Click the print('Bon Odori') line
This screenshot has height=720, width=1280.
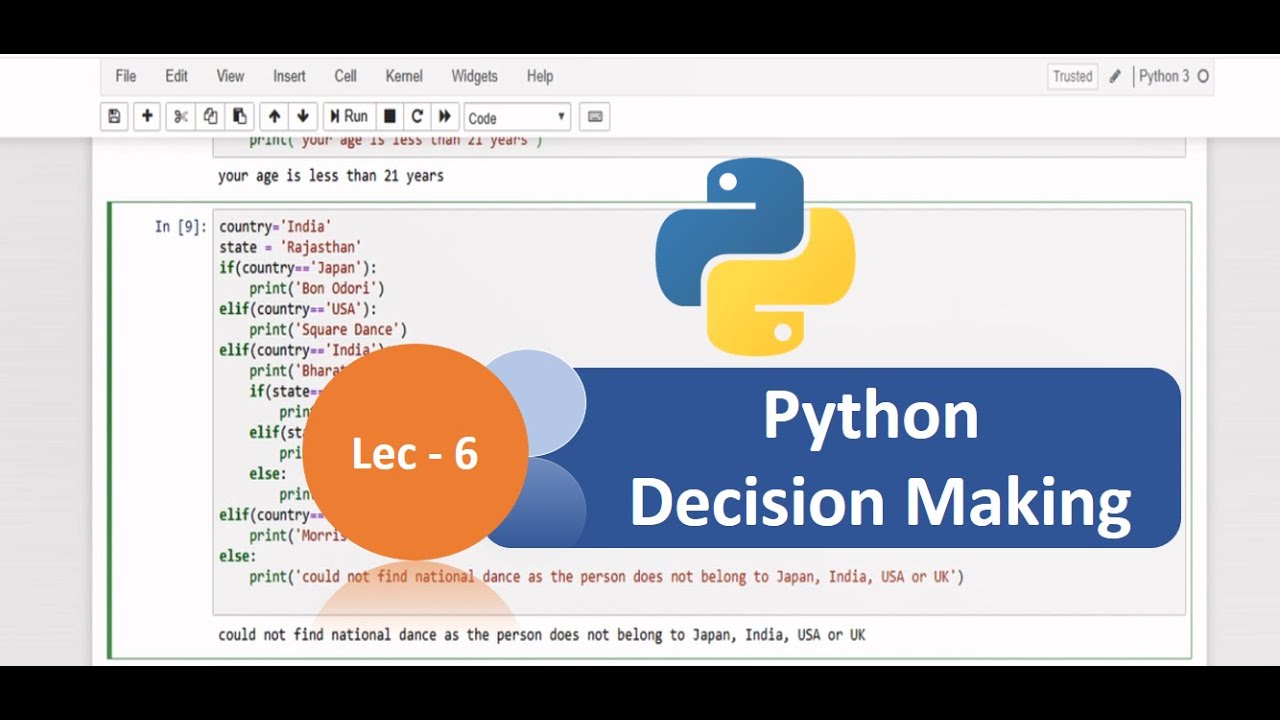[x=317, y=288]
